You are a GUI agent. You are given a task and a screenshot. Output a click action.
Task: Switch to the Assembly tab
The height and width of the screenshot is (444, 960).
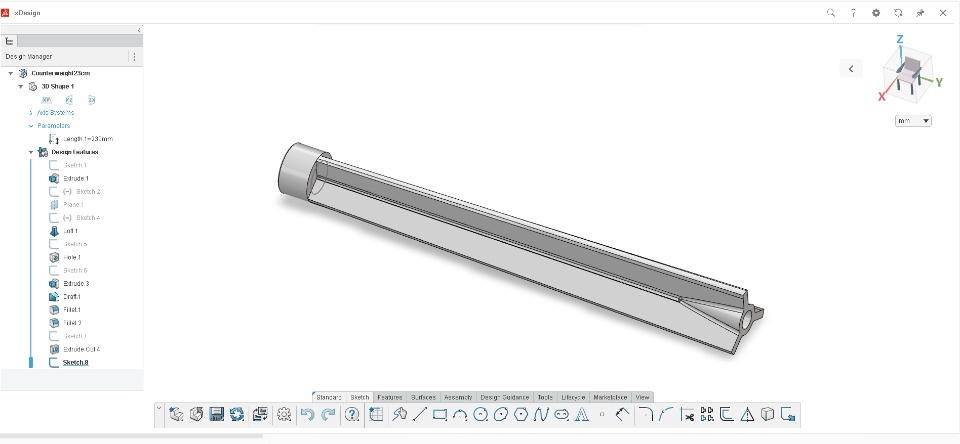coord(458,397)
